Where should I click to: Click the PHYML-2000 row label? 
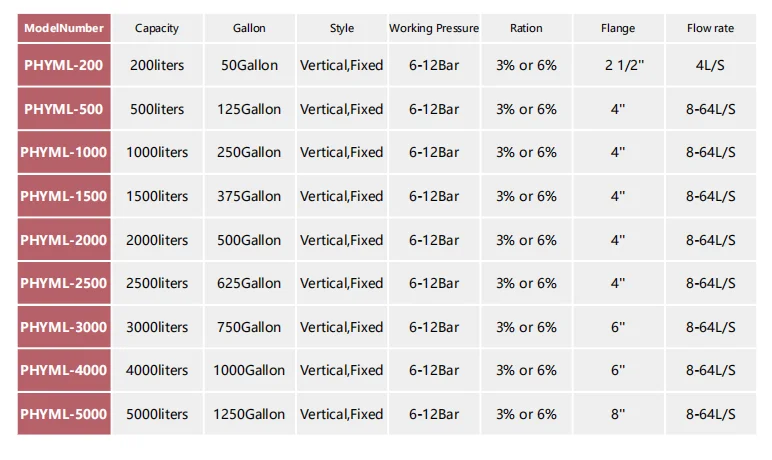[x=64, y=240]
